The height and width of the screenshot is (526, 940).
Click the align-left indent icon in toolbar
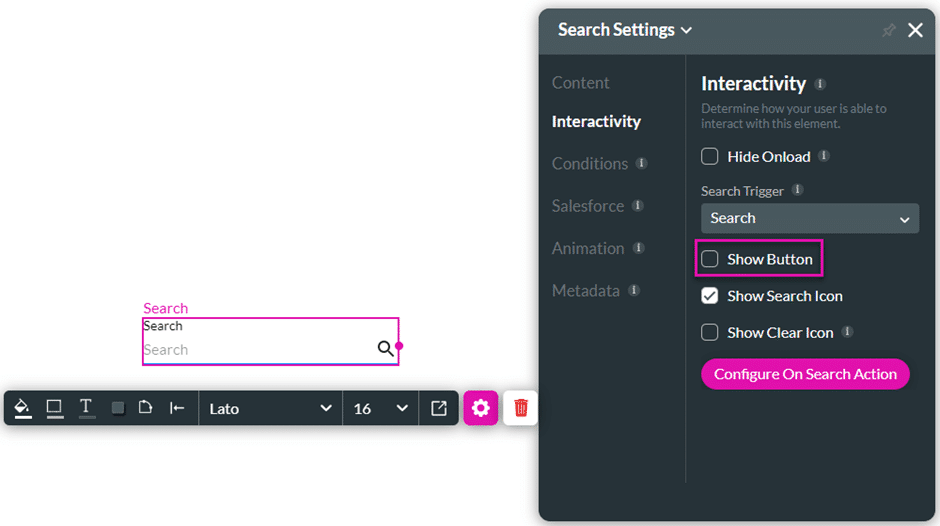pos(177,408)
